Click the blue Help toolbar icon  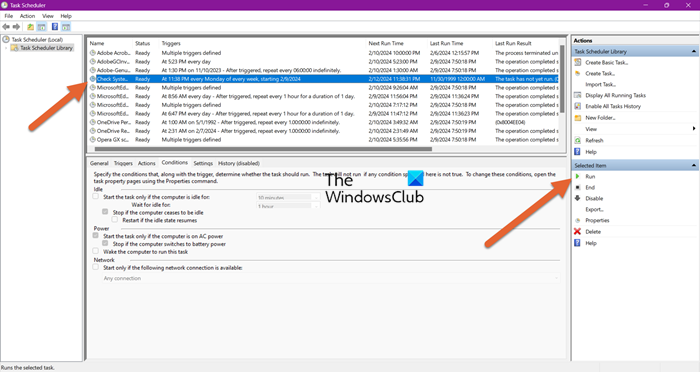(x=55, y=27)
